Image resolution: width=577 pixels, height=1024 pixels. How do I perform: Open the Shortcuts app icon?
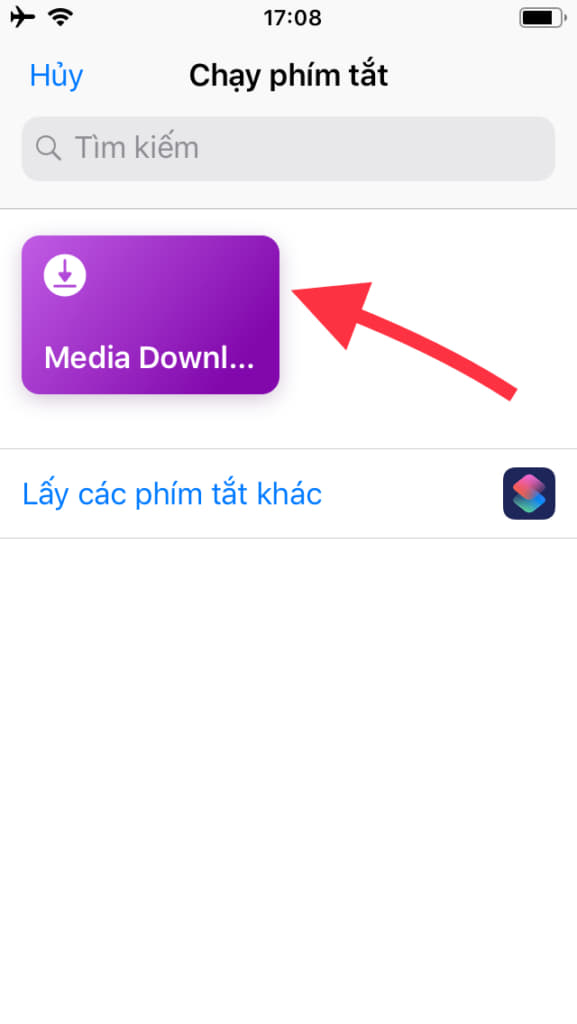pos(529,493)
